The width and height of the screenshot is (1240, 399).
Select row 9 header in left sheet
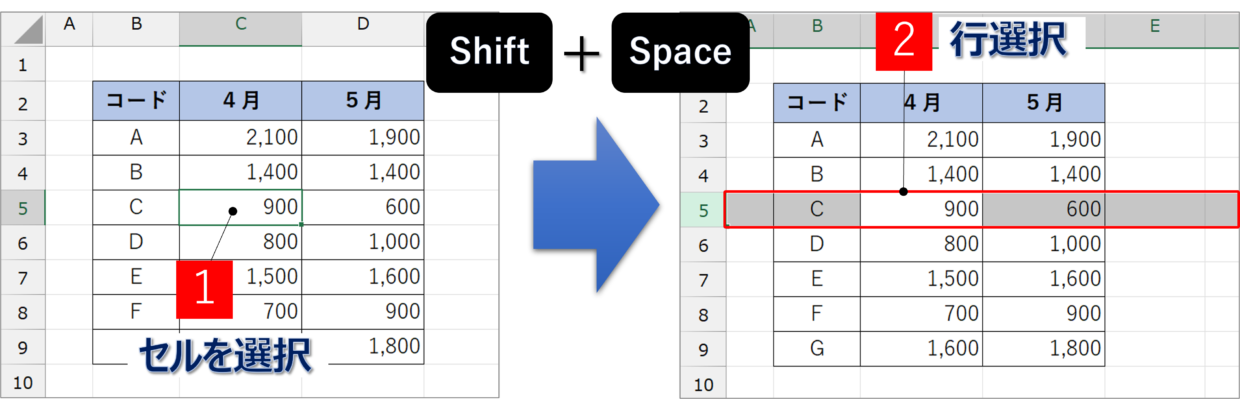click(x=23, y=346)
